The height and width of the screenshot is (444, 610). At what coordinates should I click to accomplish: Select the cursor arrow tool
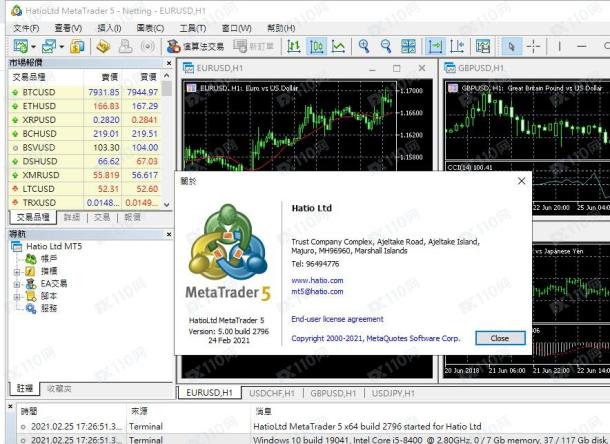click(x=512, y=46)
